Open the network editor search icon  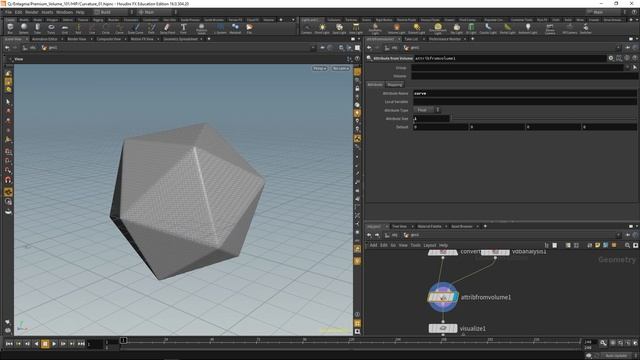pos(627,245)
